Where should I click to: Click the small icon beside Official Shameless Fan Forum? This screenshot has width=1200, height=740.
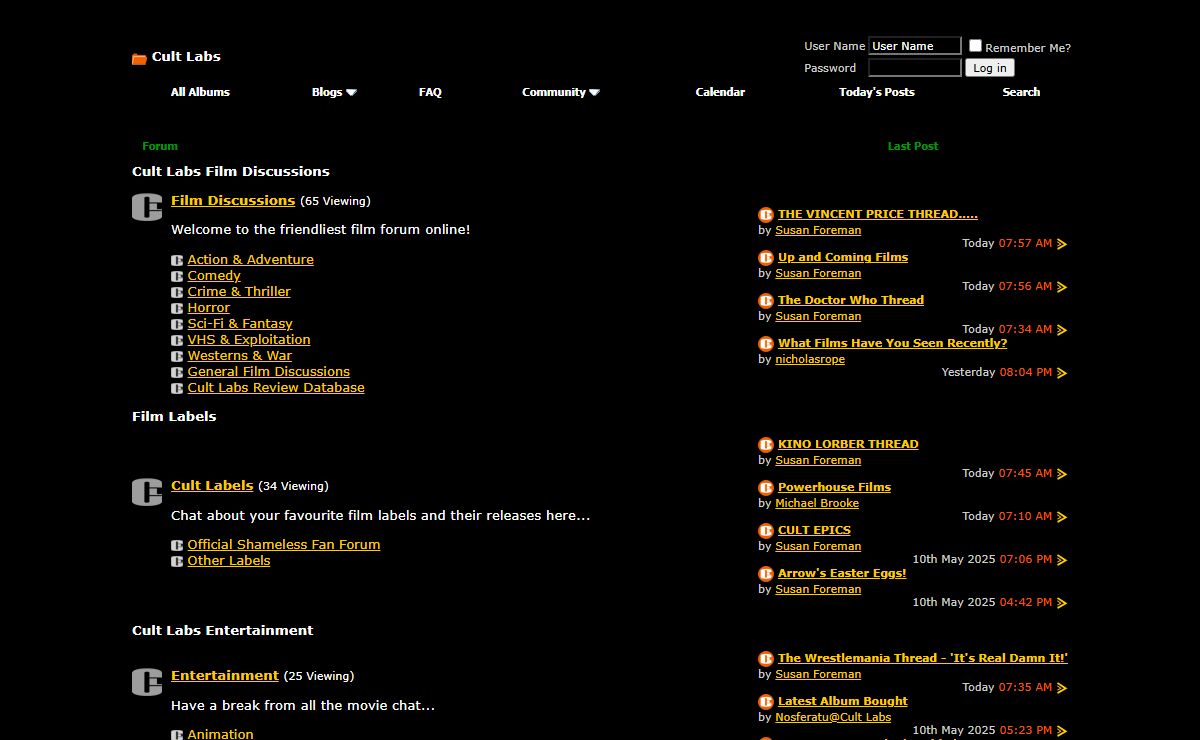coord(177,546)
